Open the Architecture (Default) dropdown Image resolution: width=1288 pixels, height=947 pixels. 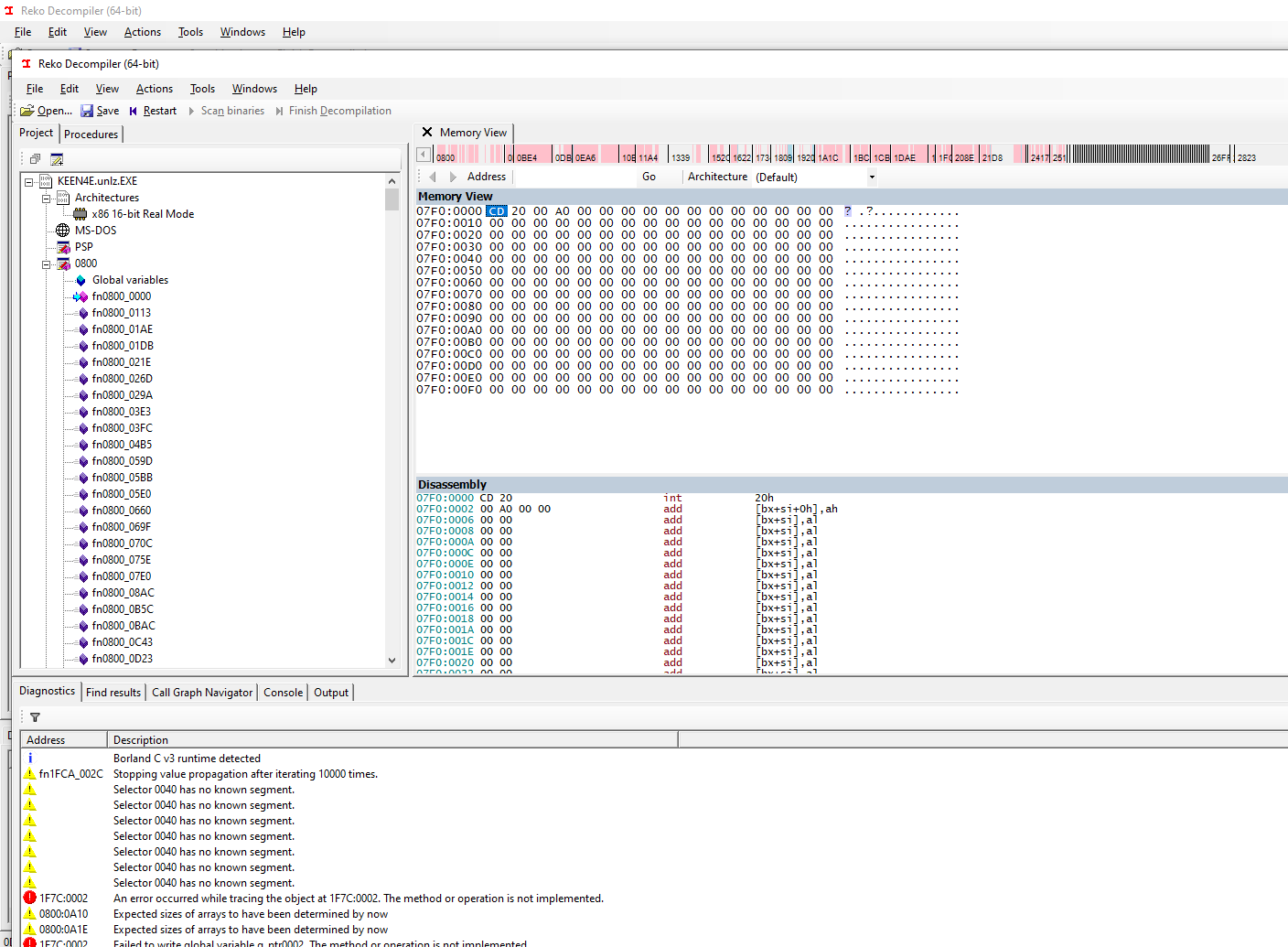(x=872, y=177)
